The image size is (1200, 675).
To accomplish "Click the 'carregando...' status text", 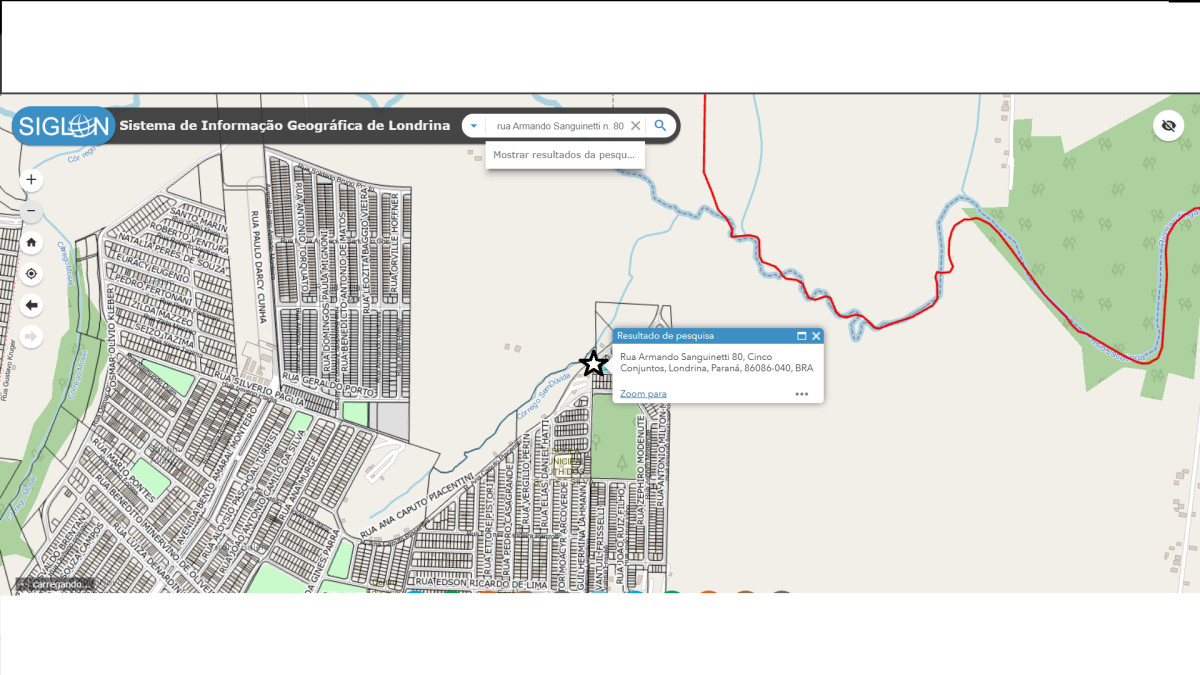I will pyautogui.click(x=62, y=584).
